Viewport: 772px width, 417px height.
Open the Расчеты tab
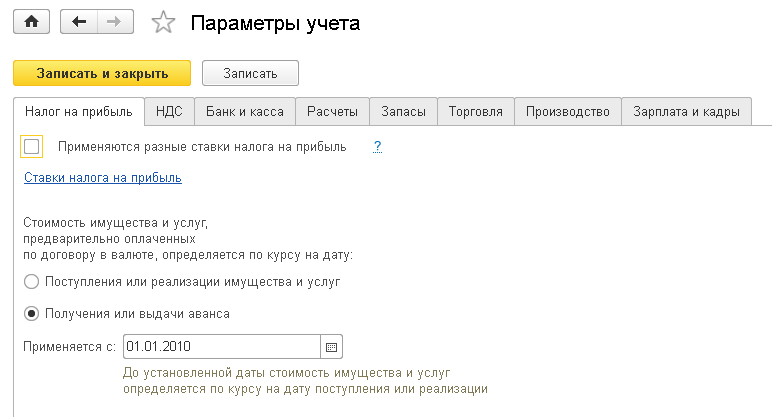pyautogui.click(x=333, y=112)
